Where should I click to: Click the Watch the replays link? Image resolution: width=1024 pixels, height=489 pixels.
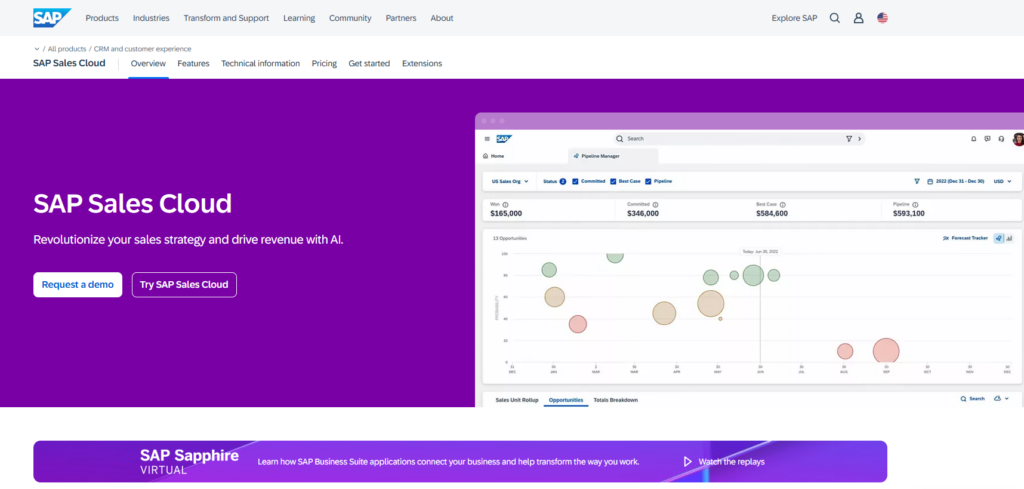tap(731, 462)
